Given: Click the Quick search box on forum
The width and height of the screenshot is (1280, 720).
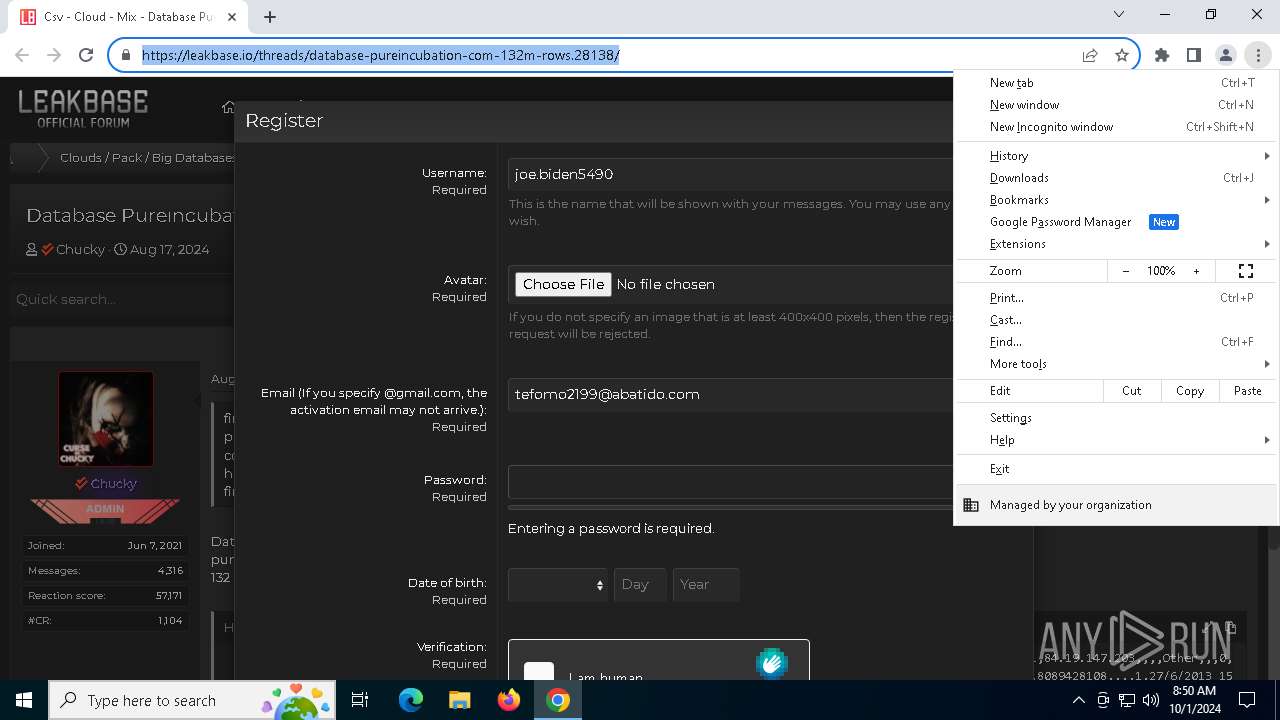Looking at the screenshot, I should pyautogui.click(x=121, y=299).
